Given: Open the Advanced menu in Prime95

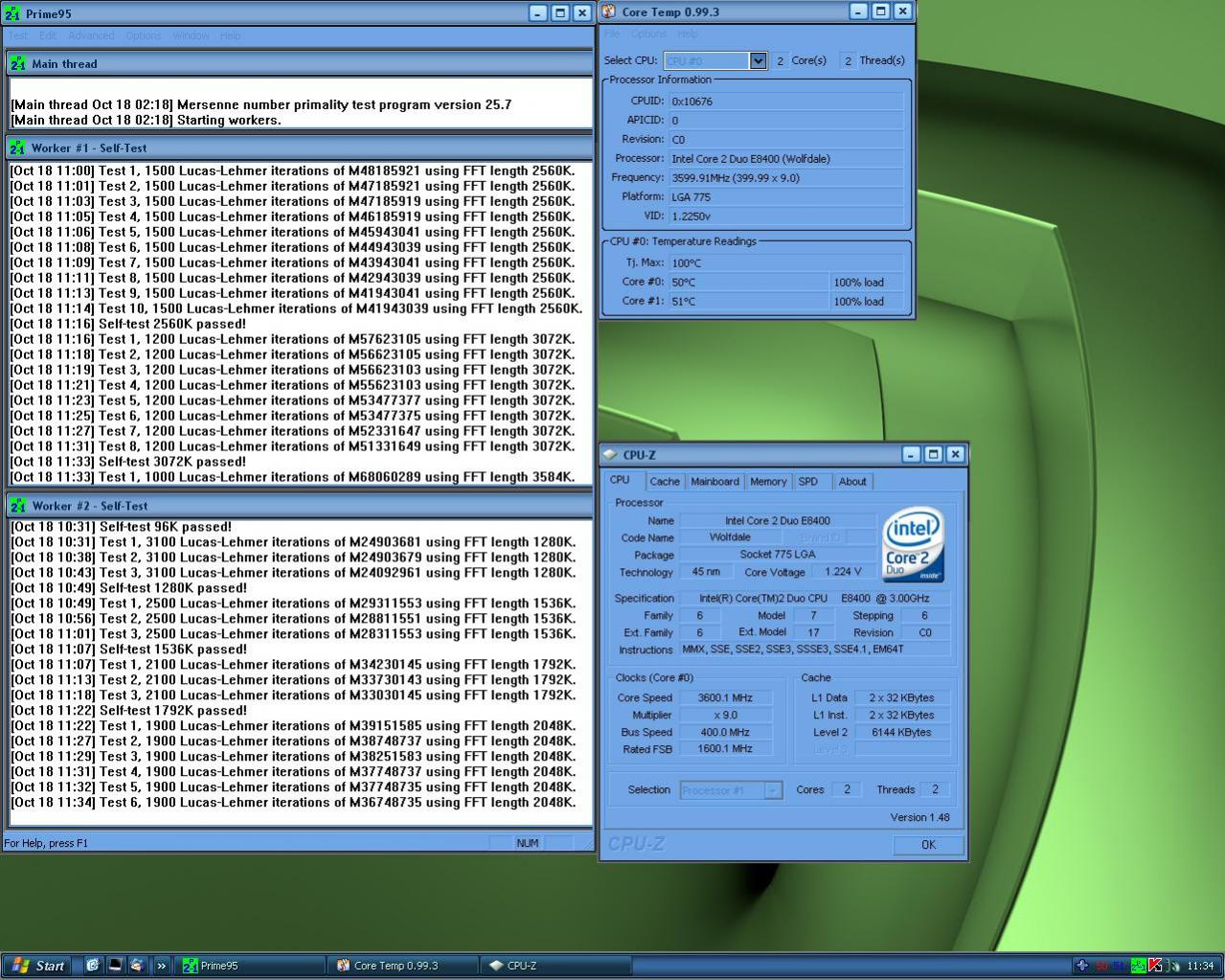Looking at the screenshot, I should (91, 35).
